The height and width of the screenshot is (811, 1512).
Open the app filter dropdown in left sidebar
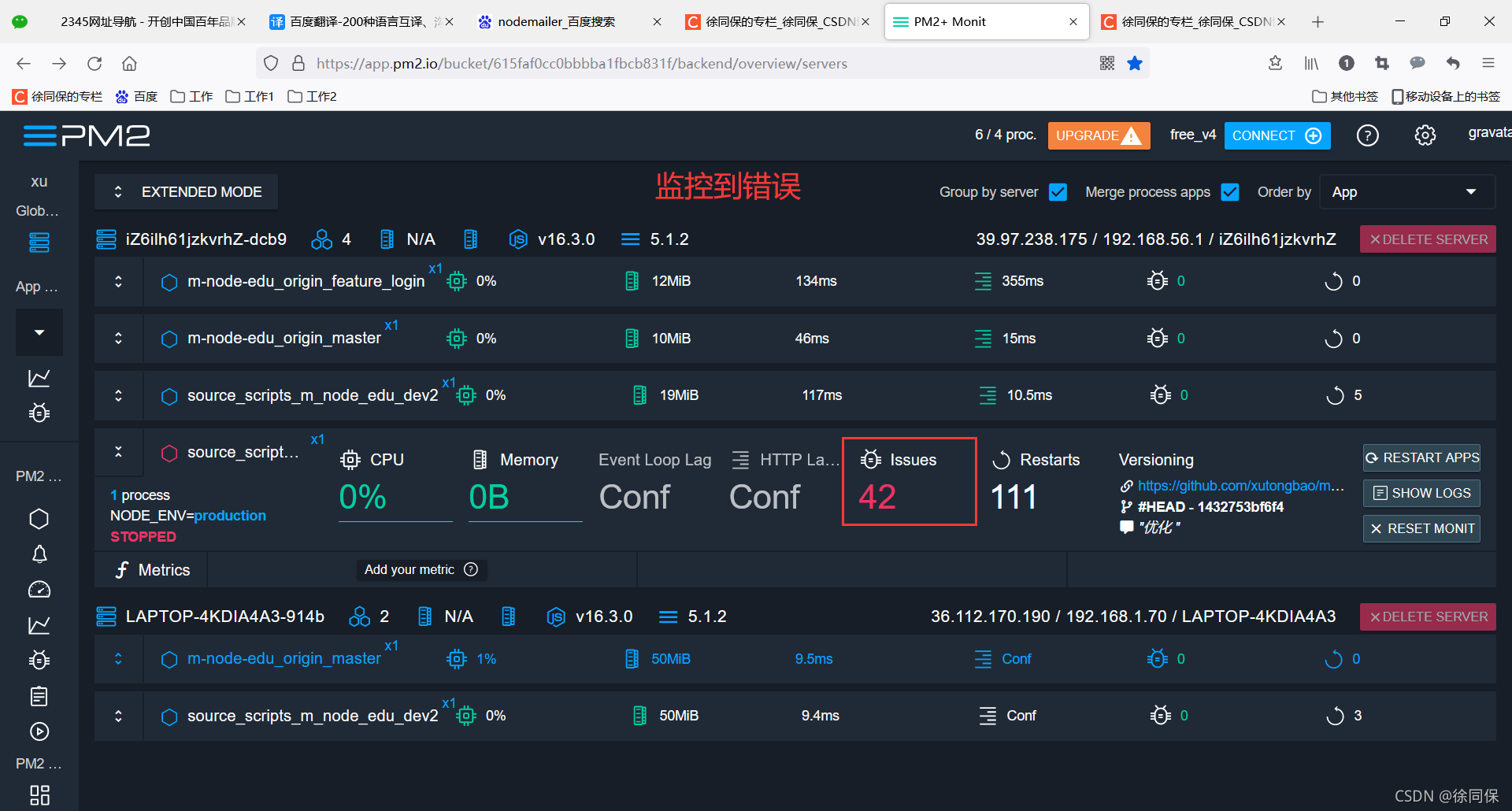39,331
